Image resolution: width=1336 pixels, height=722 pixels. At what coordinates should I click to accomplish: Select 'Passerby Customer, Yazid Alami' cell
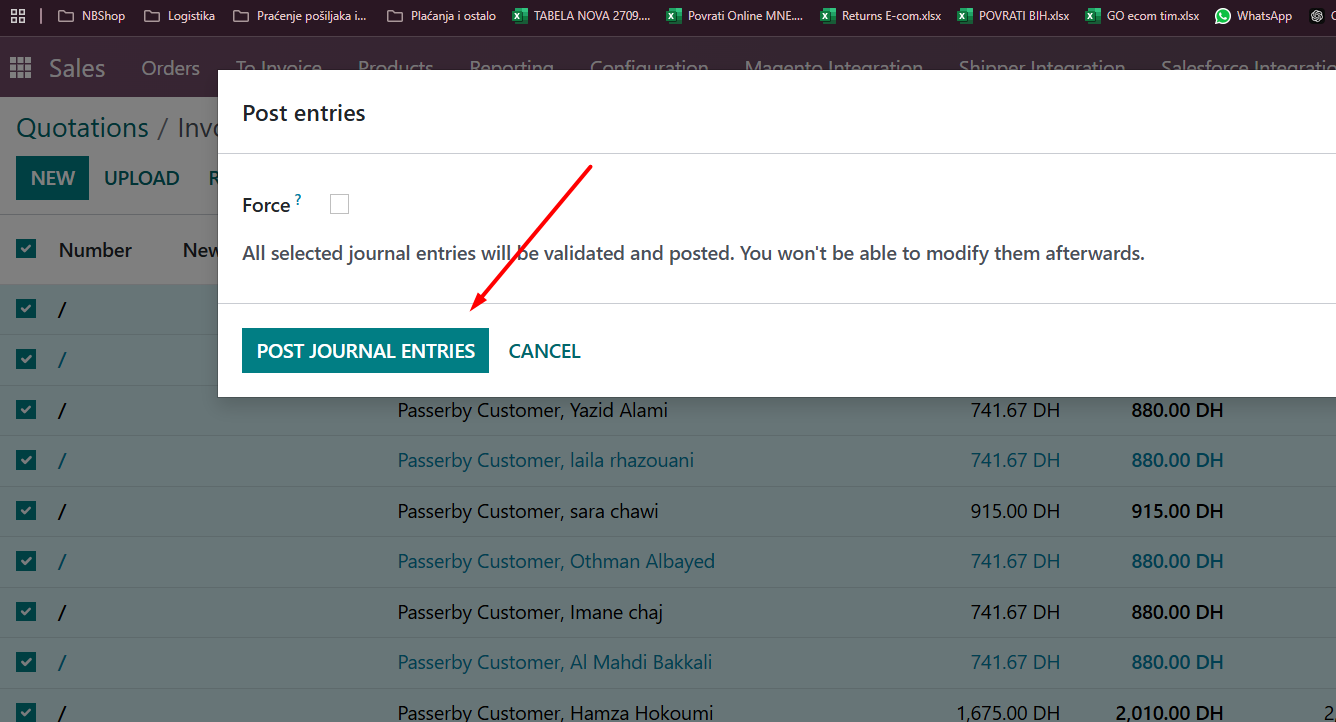[x=533, y=410]
